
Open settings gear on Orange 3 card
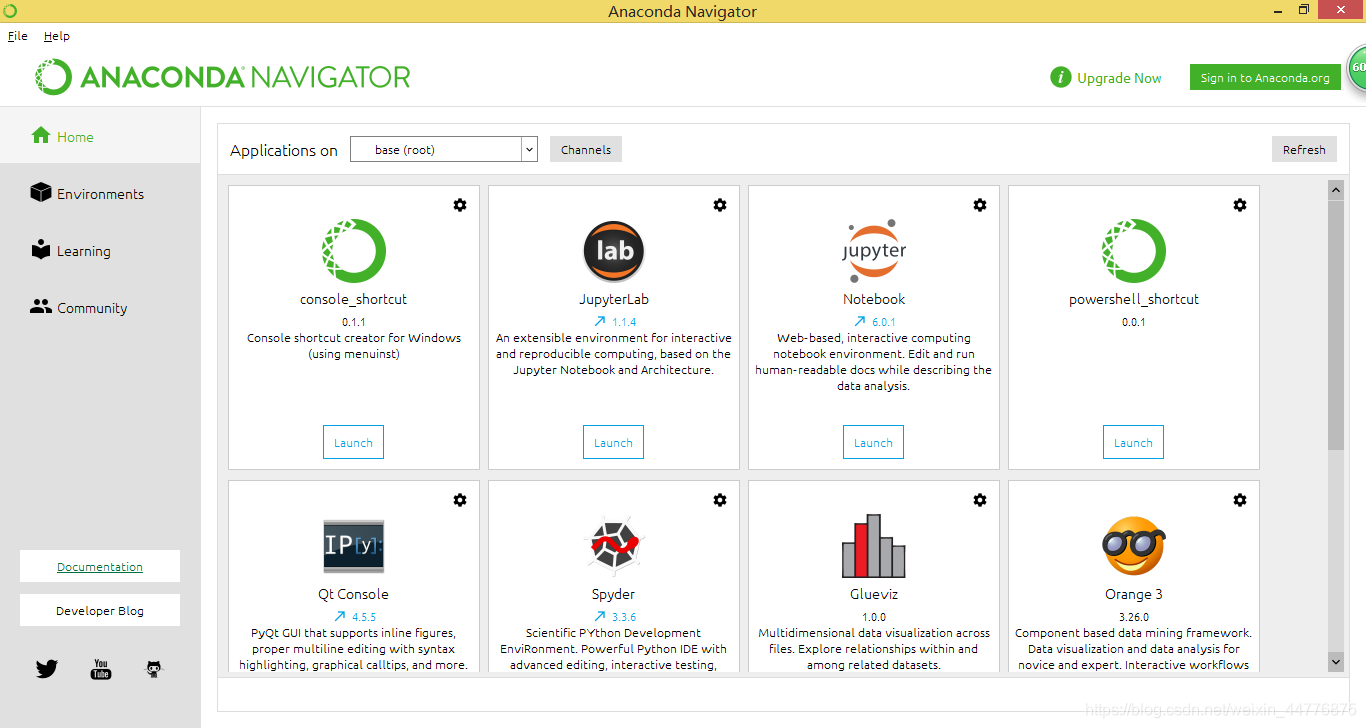pos(1240,500)
